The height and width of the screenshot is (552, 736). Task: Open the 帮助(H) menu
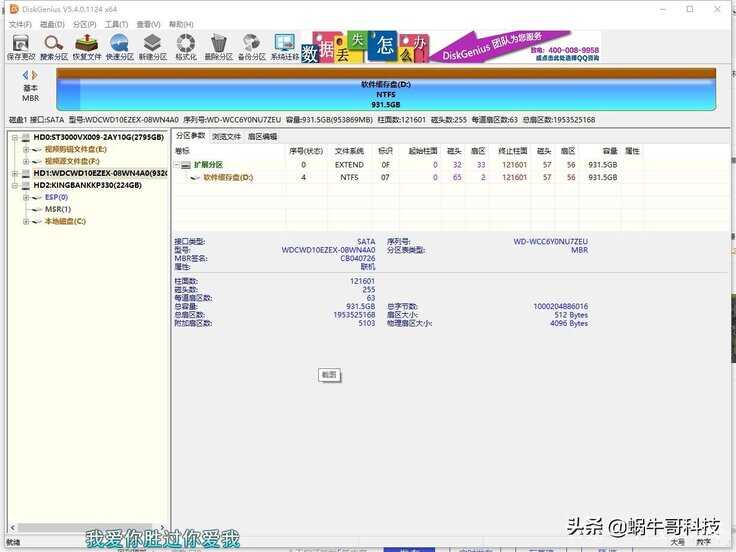pyautogui.click(x=181, y=24)
